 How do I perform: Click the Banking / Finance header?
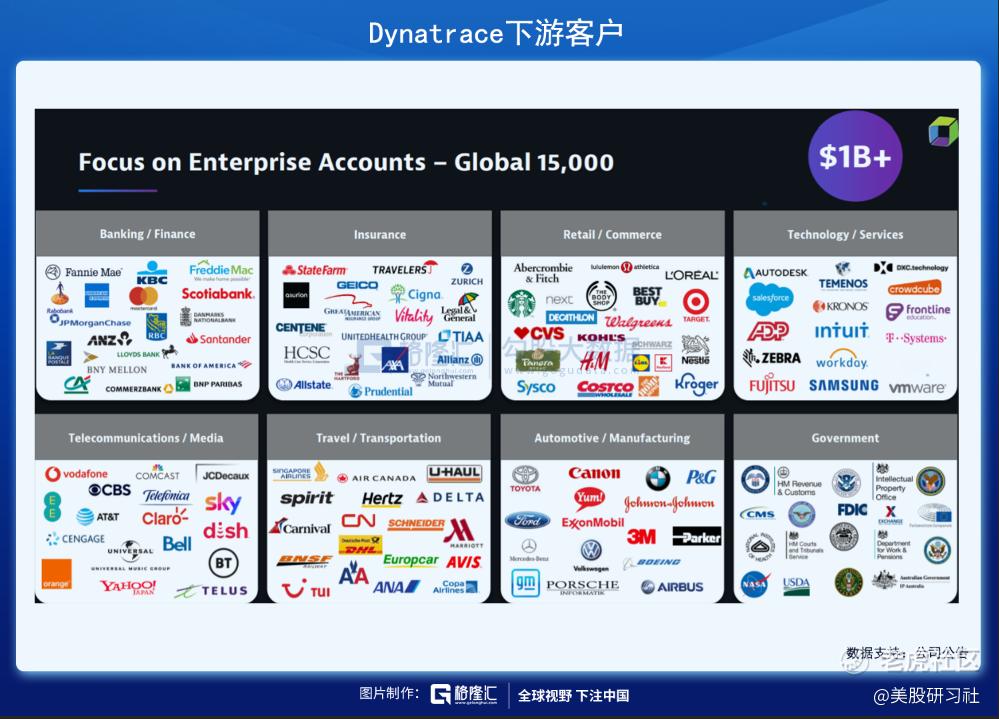point(148,234)
